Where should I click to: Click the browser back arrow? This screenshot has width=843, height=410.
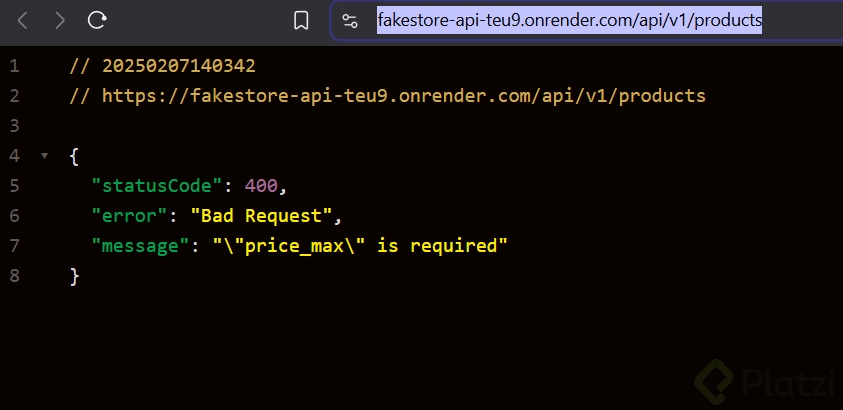click(x=24, y=20)
